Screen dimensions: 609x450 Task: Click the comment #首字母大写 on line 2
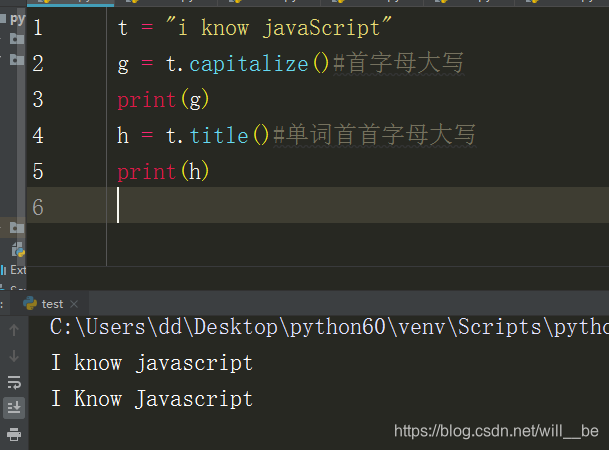click(x=399, y=63)
